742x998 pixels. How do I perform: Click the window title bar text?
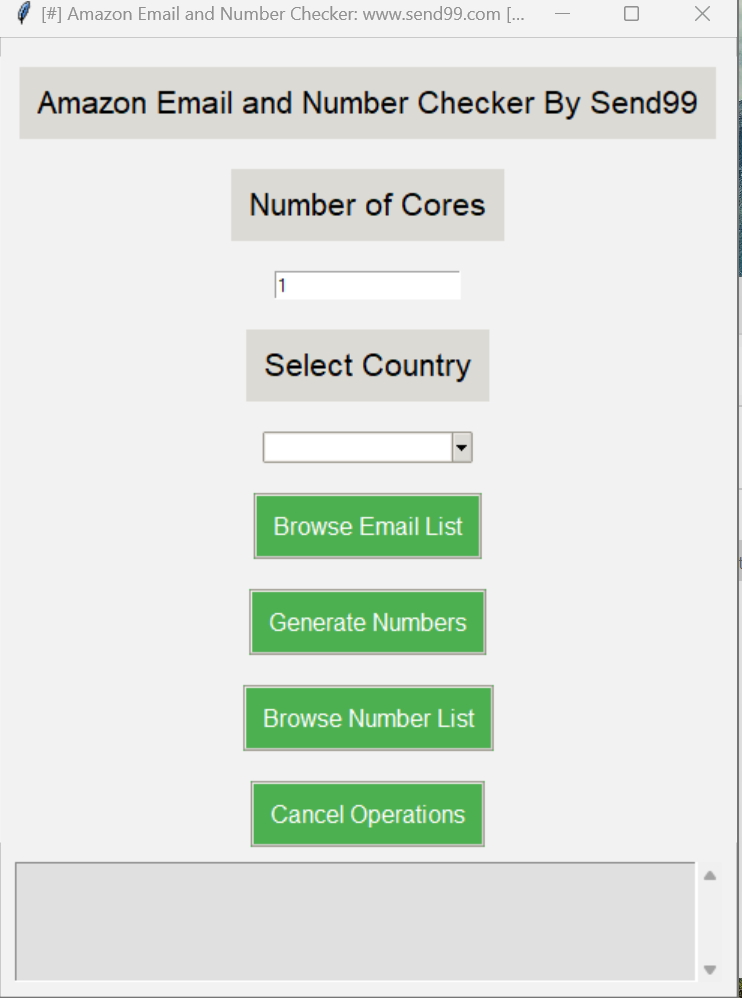click(x=282, y=15)
